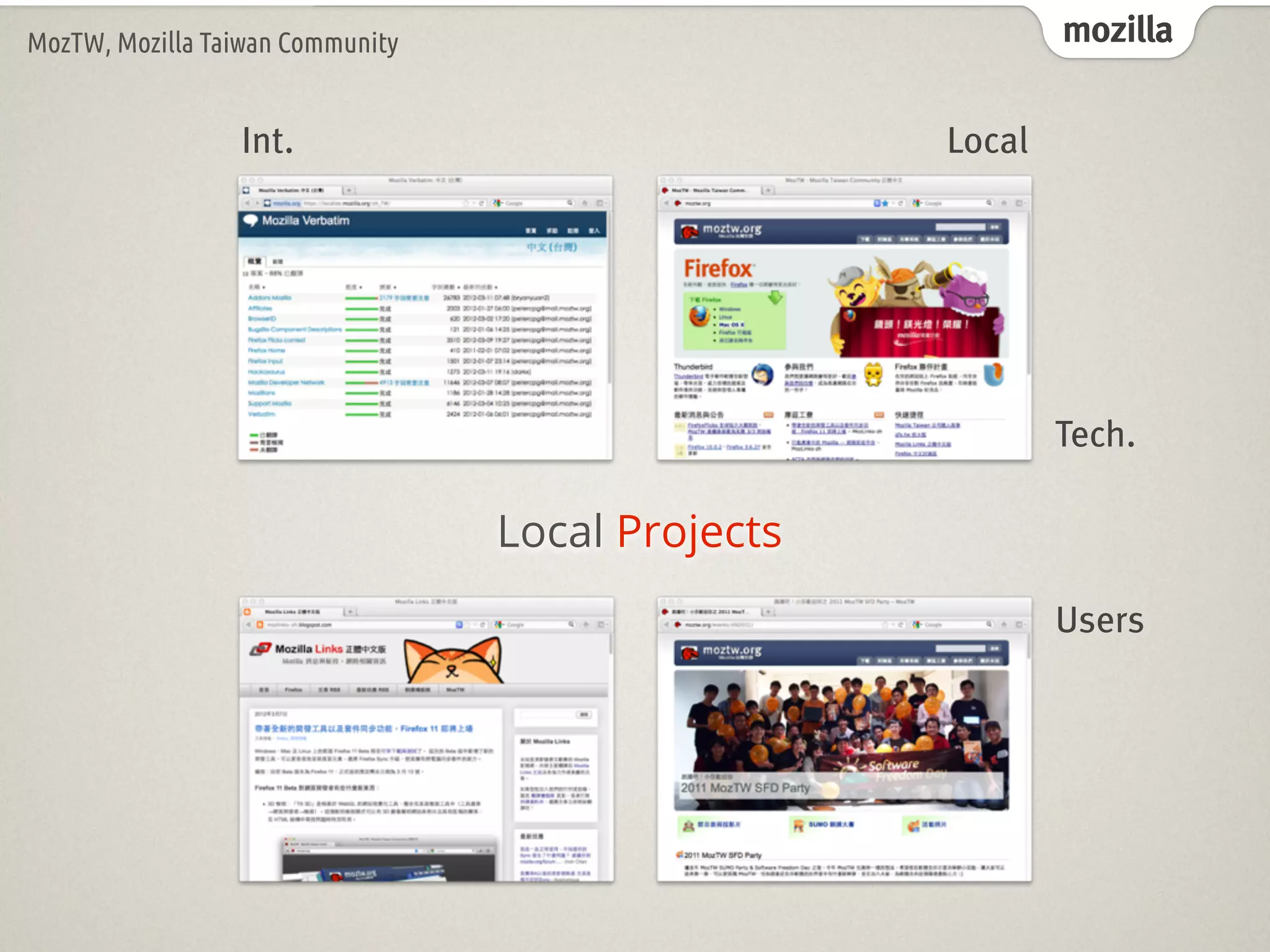Click 'Mozilla Developer Network' in Verbatim list
Image resolution: width=1270 pixels, height=952 pixels.
click(286, 382)
